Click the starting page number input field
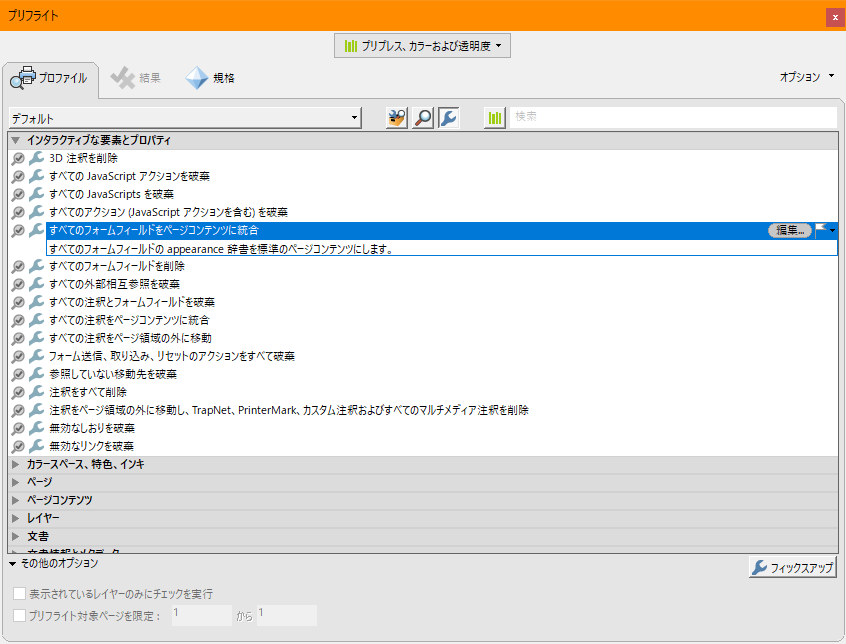 [x=200, y=615]
